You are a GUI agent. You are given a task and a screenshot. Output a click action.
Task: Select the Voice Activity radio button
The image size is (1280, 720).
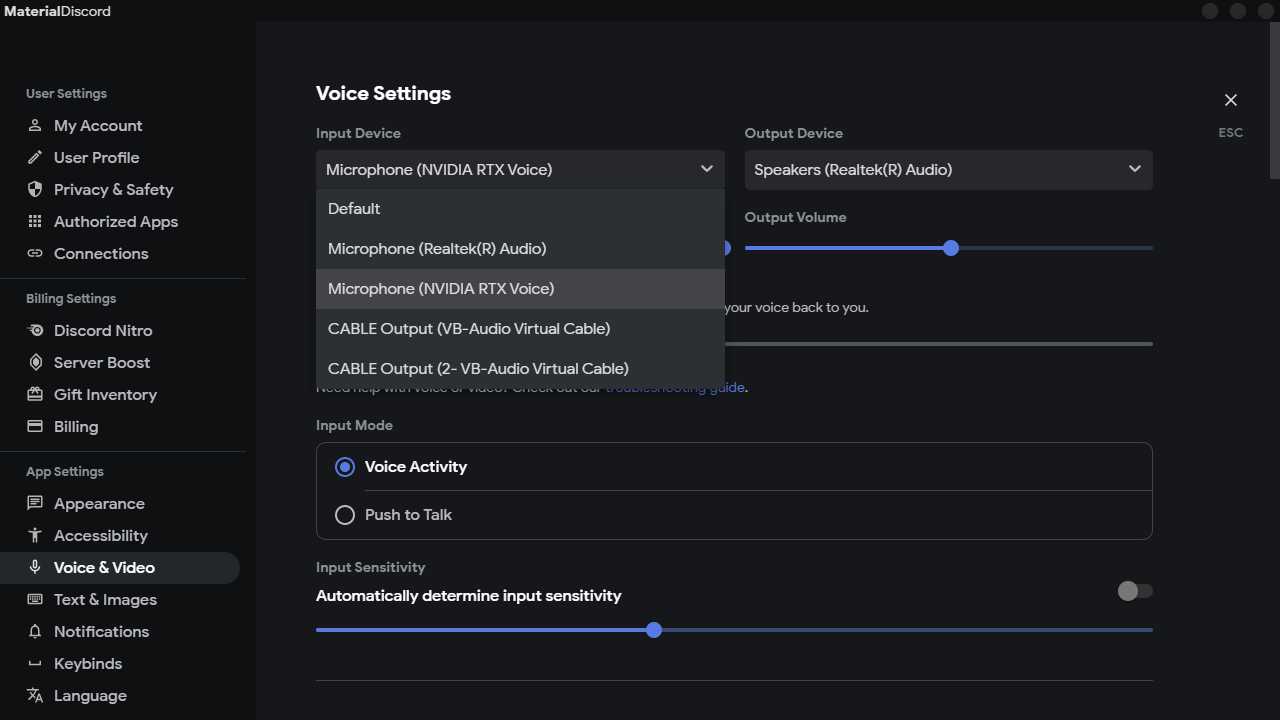(345, 467)
